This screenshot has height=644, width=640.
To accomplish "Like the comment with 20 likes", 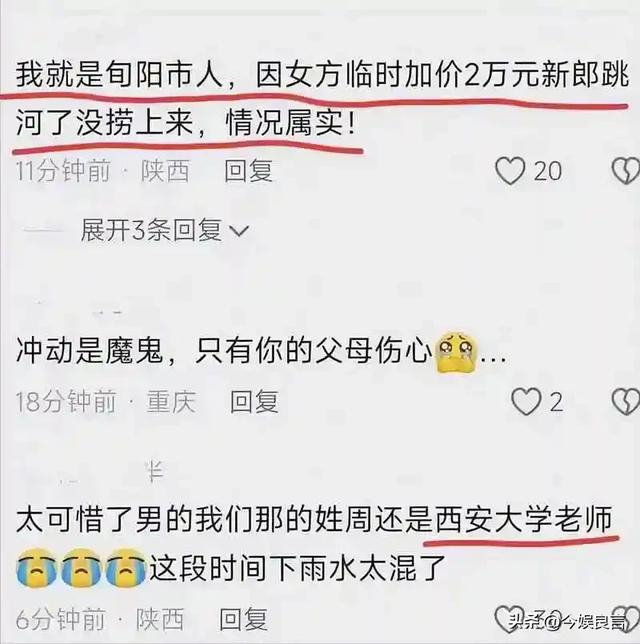I will click(510, 170).
